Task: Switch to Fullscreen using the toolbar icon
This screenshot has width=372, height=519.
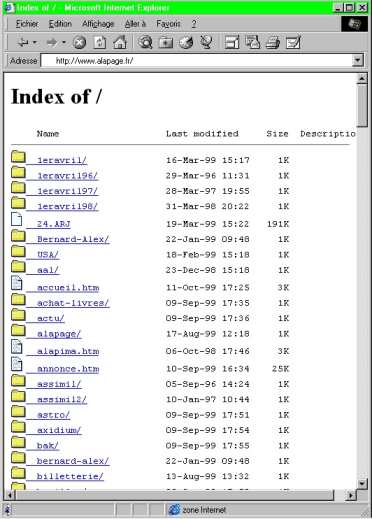Action: 232,43
